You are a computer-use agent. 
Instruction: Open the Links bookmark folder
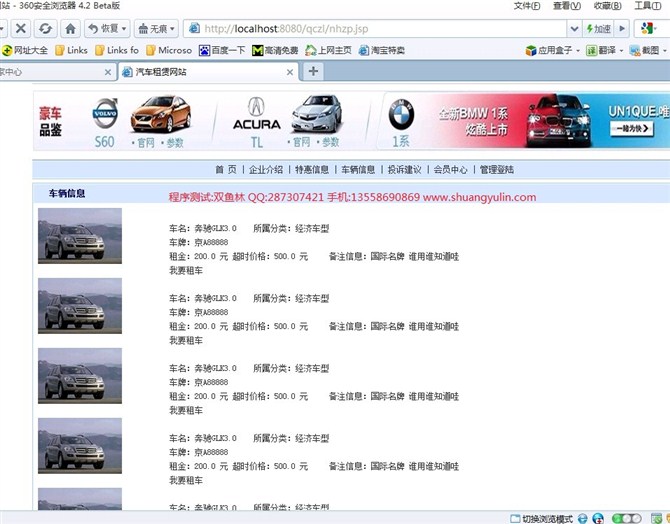tap(72, 50)
